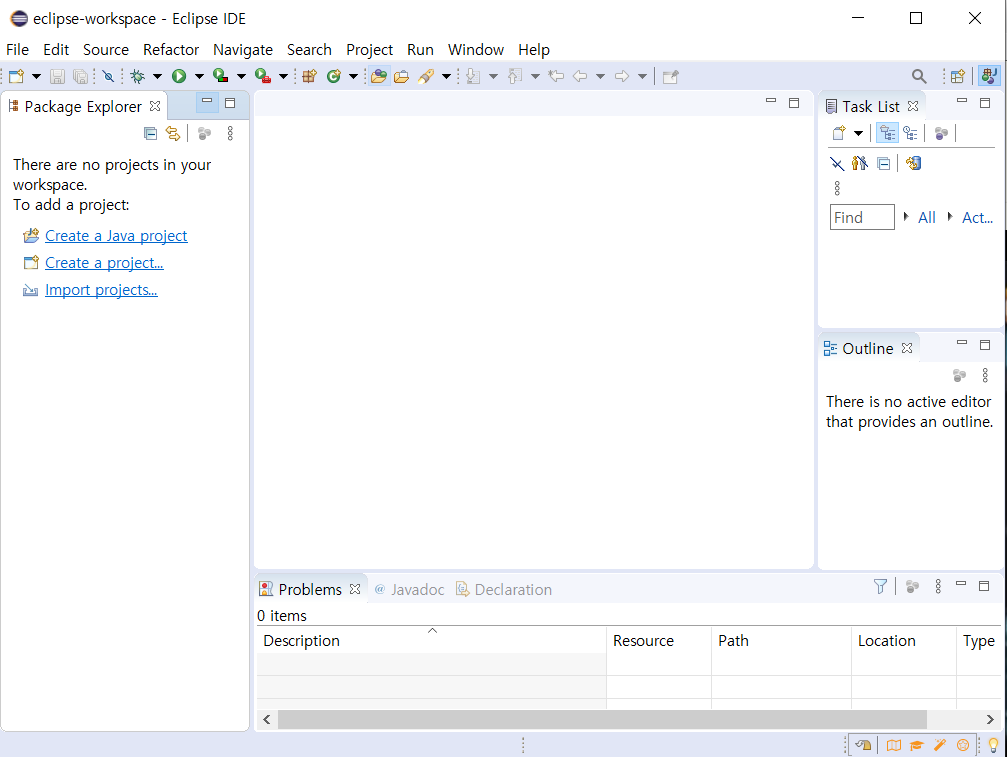The image size is (1007, 757).
Task: Click the New wizard icon in main toolbar
Action: (17, 76)
